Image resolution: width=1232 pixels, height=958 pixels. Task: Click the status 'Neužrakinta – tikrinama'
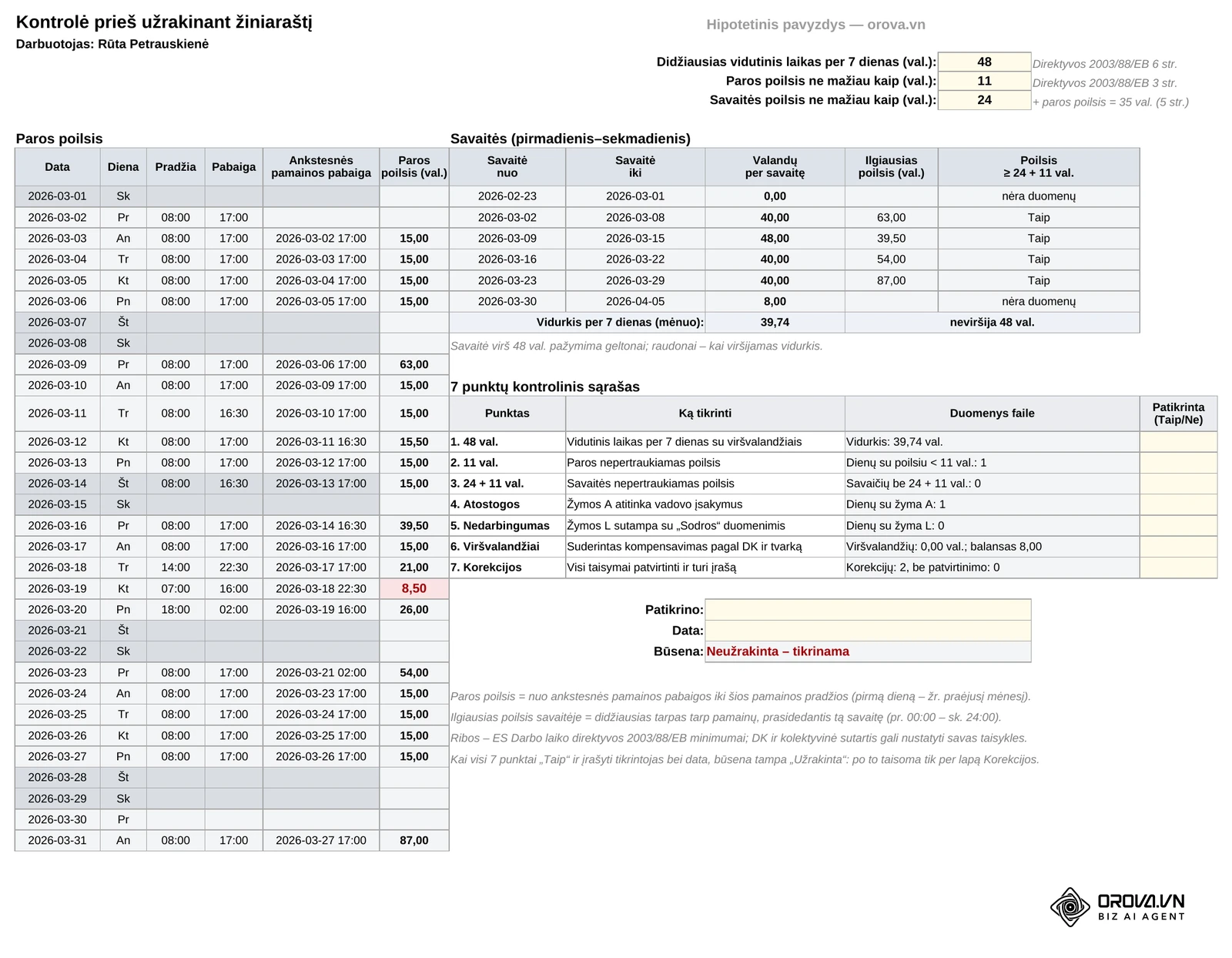868,652
